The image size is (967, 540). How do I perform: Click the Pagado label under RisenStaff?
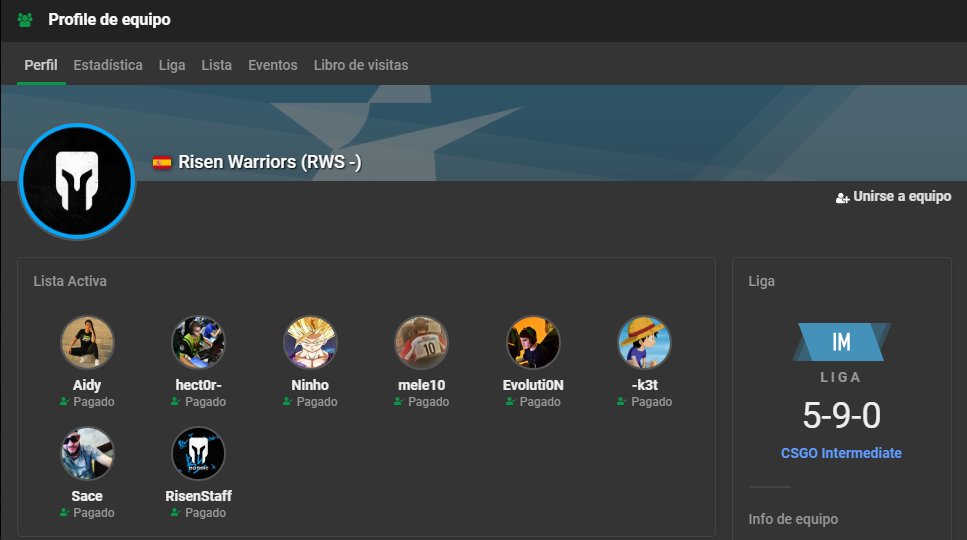click(205, 513)
